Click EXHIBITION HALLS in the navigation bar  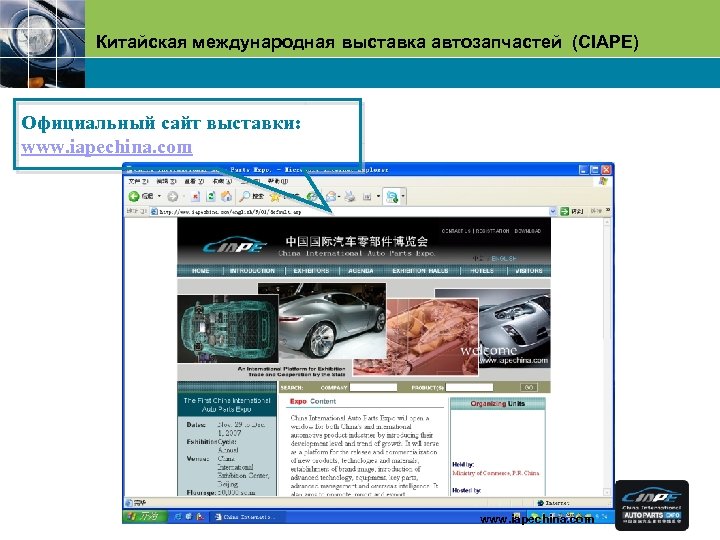[420, 271]
